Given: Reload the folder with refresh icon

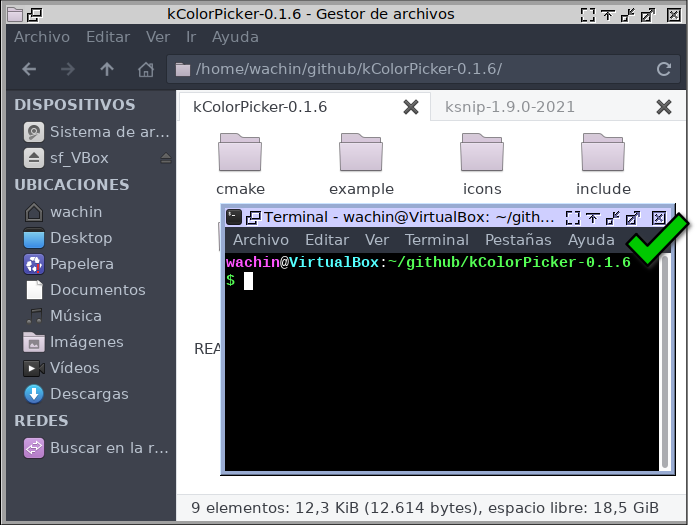Looking at the screenshot, I should coord(664,69).
